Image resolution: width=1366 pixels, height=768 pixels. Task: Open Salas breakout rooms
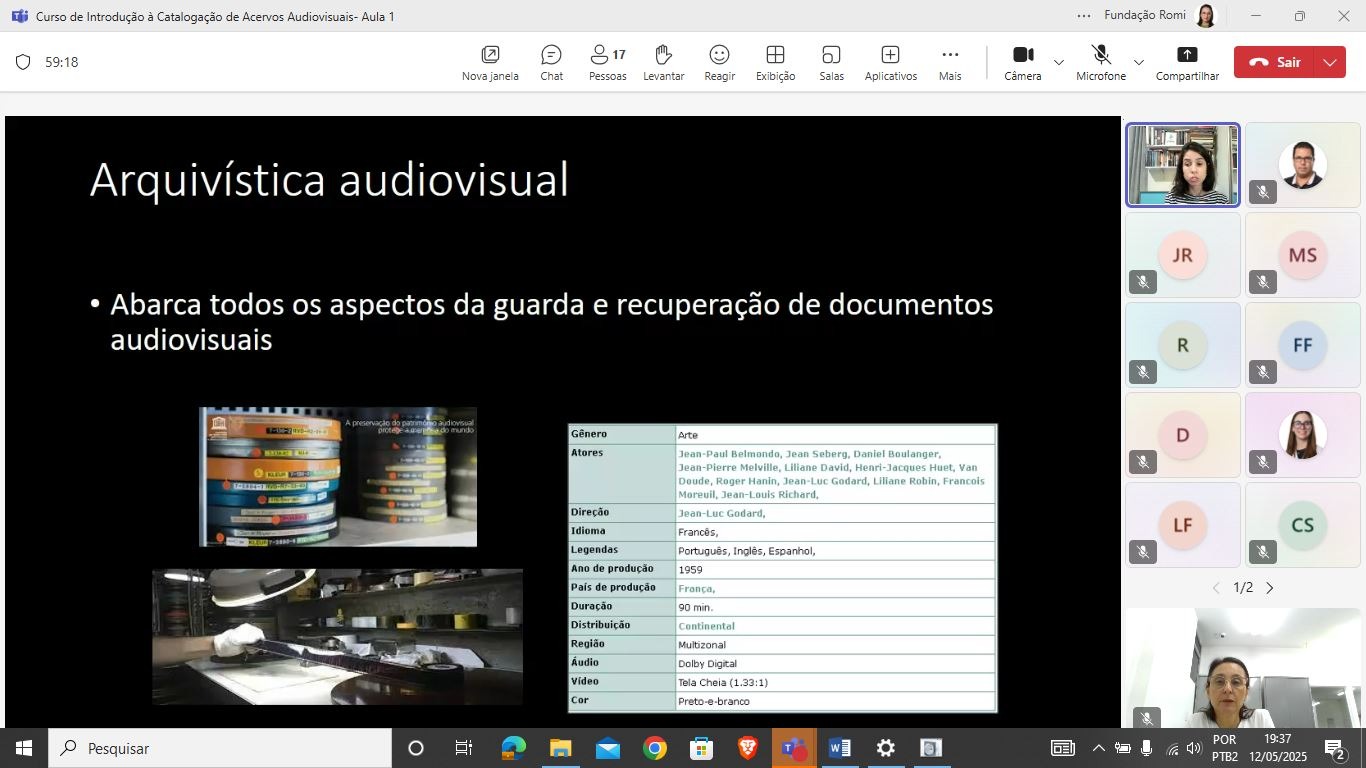coord(831,62)
